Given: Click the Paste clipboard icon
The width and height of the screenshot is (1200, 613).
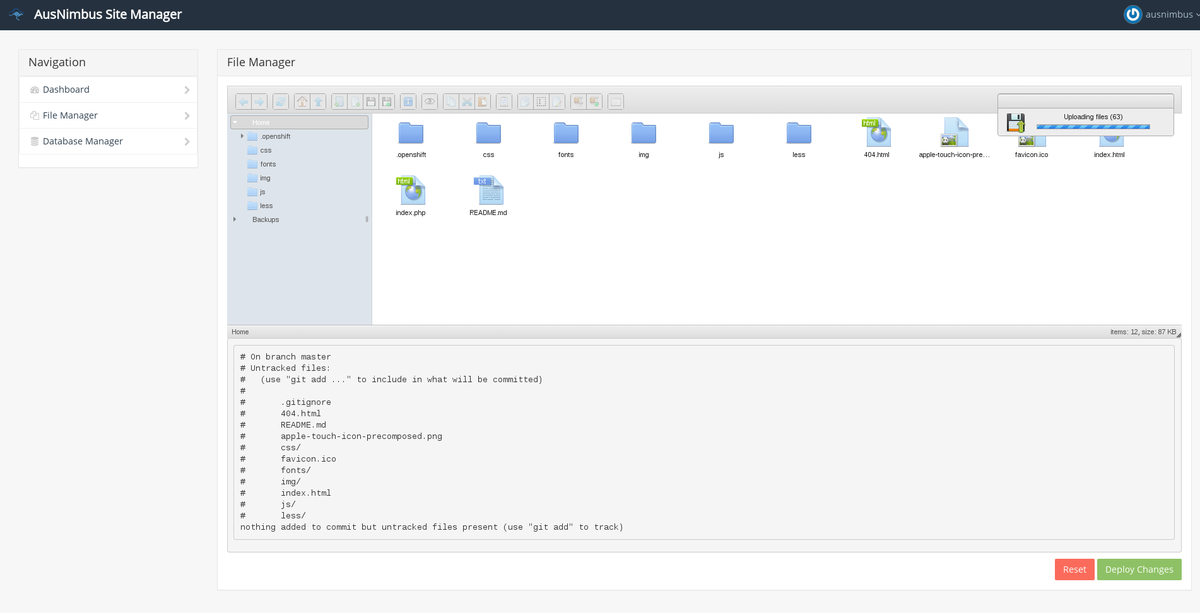Looking at the screenshot, I should pos(483,101).
